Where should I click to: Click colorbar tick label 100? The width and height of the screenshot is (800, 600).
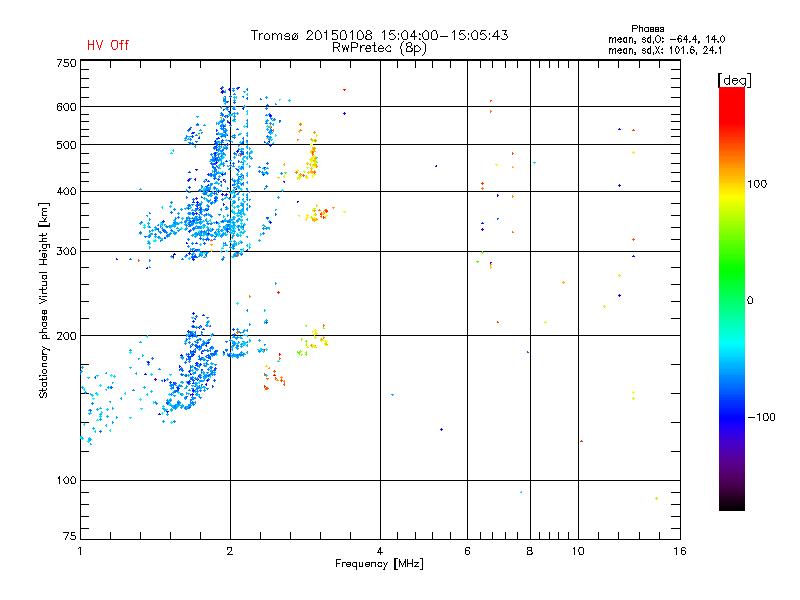757,184
